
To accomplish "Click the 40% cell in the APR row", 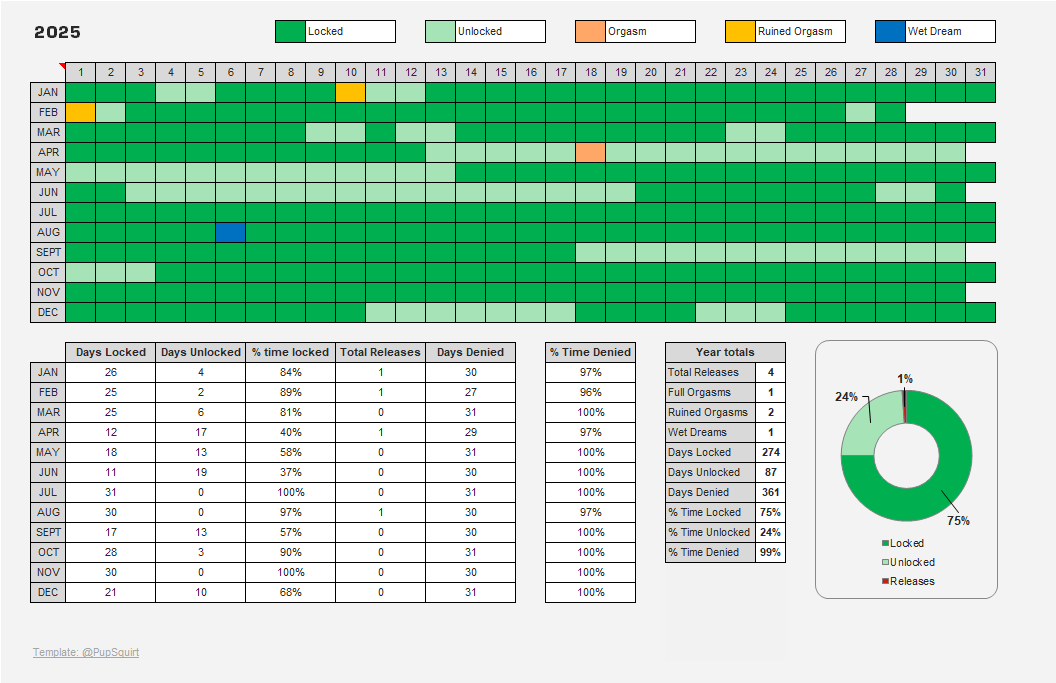I will click(290, 432).
